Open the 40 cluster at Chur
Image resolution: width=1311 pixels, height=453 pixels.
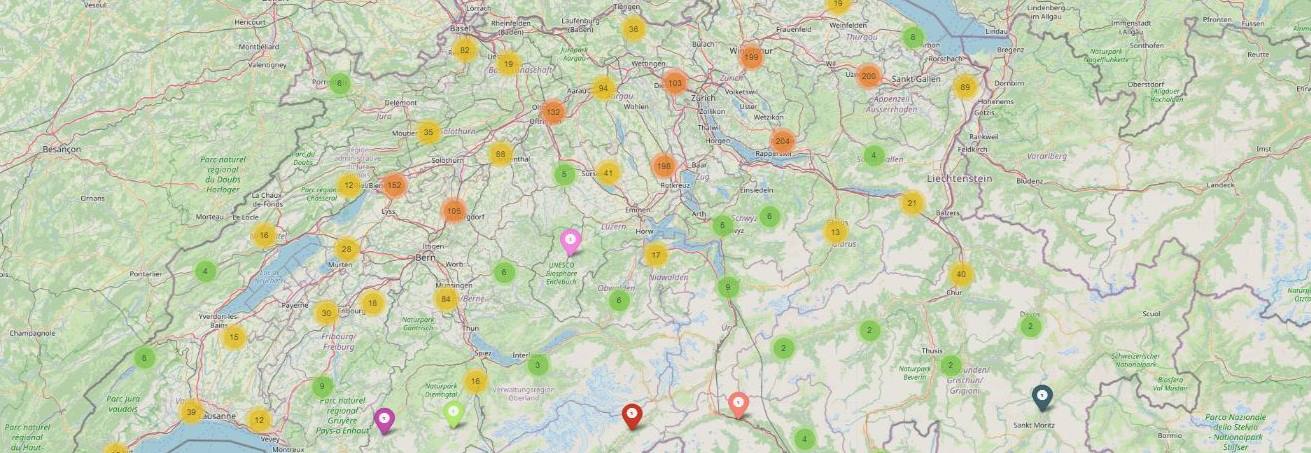pos(961,274)
